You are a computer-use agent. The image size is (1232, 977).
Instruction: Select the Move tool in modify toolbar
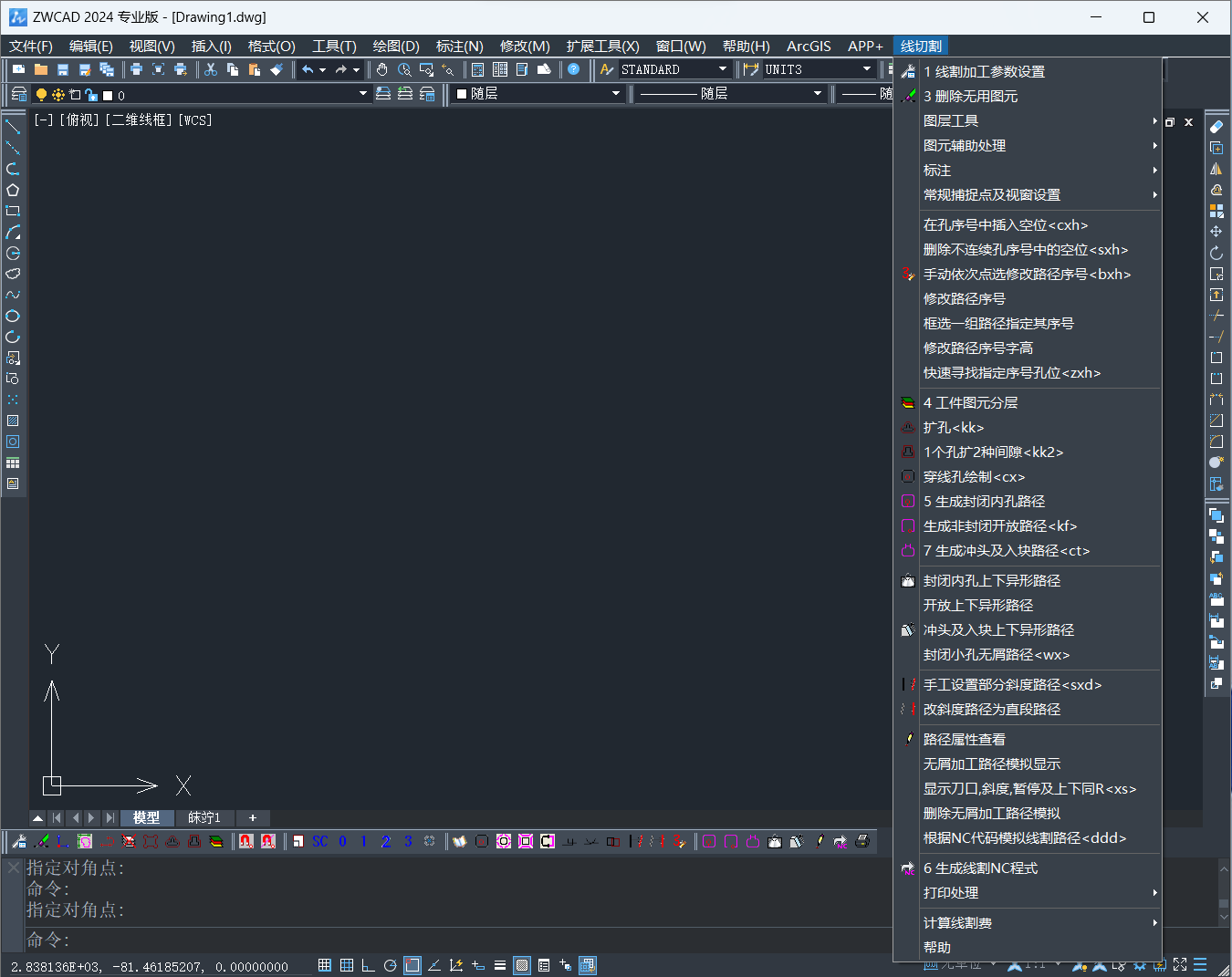tap(1216, 232)
